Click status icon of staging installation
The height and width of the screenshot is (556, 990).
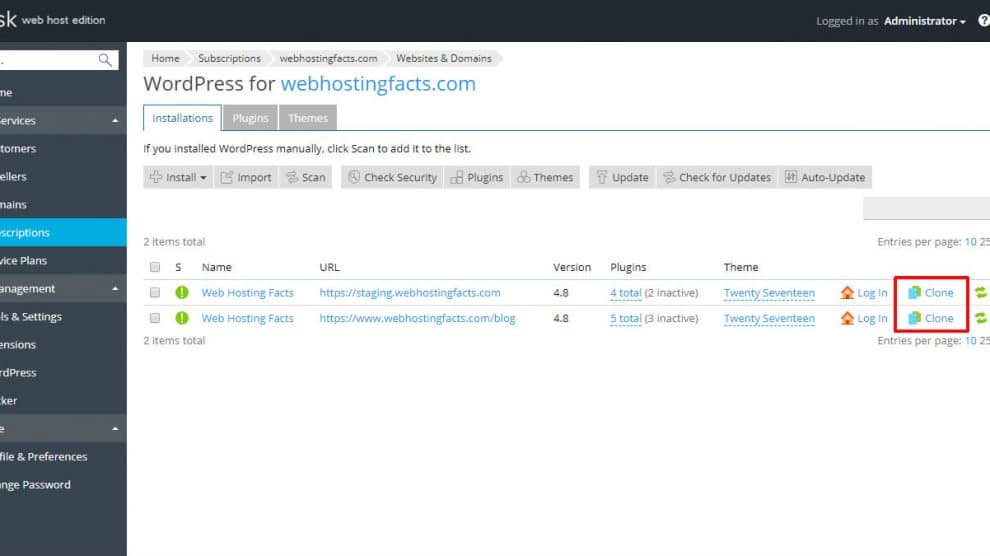(x=182, y=292)
